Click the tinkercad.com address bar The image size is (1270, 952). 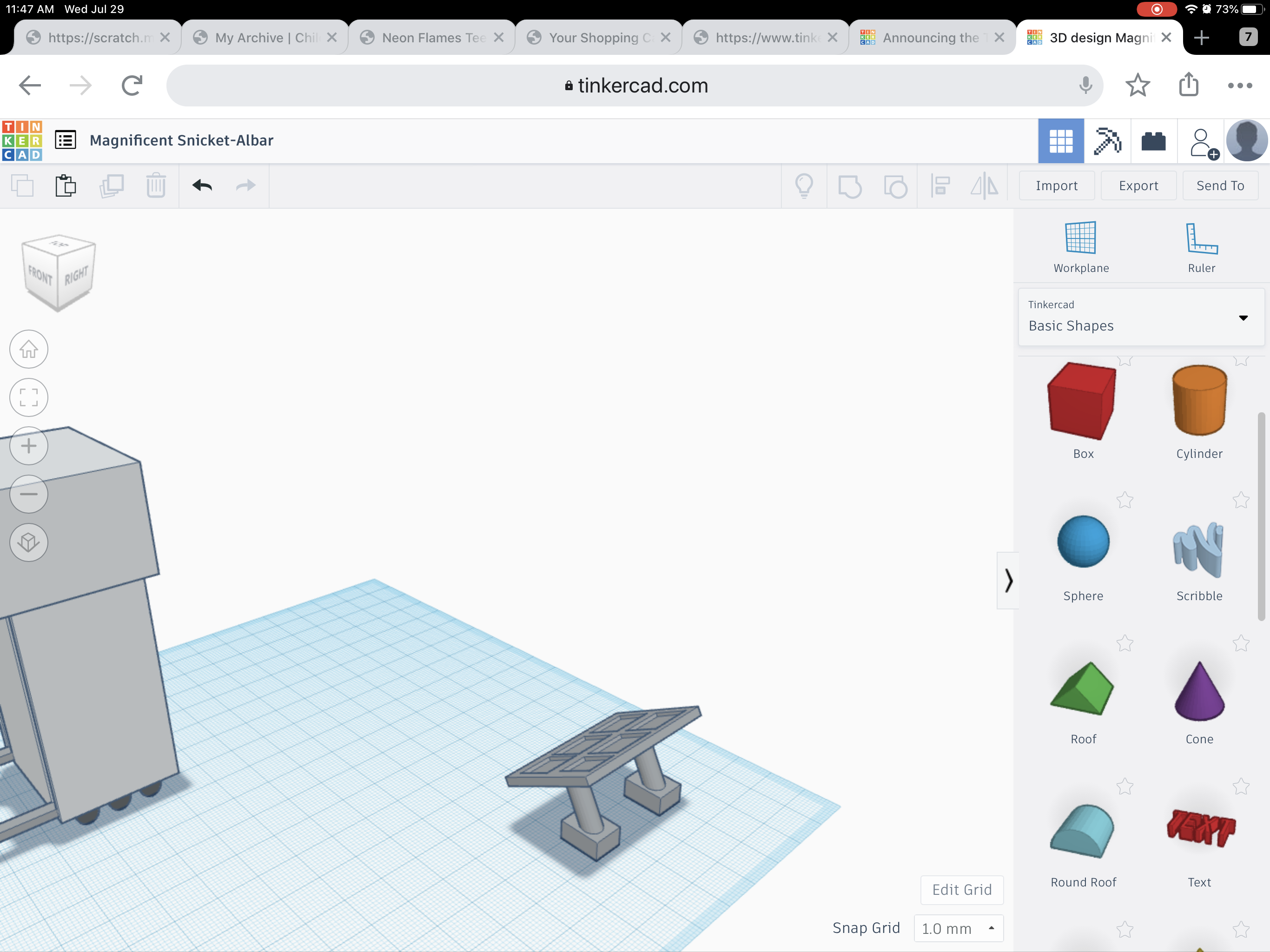click(x=635, y=86)
